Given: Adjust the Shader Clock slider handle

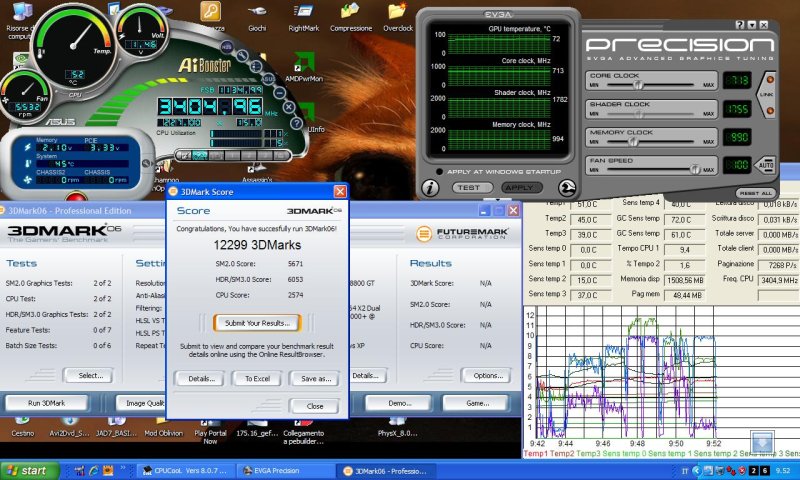Looking at the screenshot, I should [641, 112].
